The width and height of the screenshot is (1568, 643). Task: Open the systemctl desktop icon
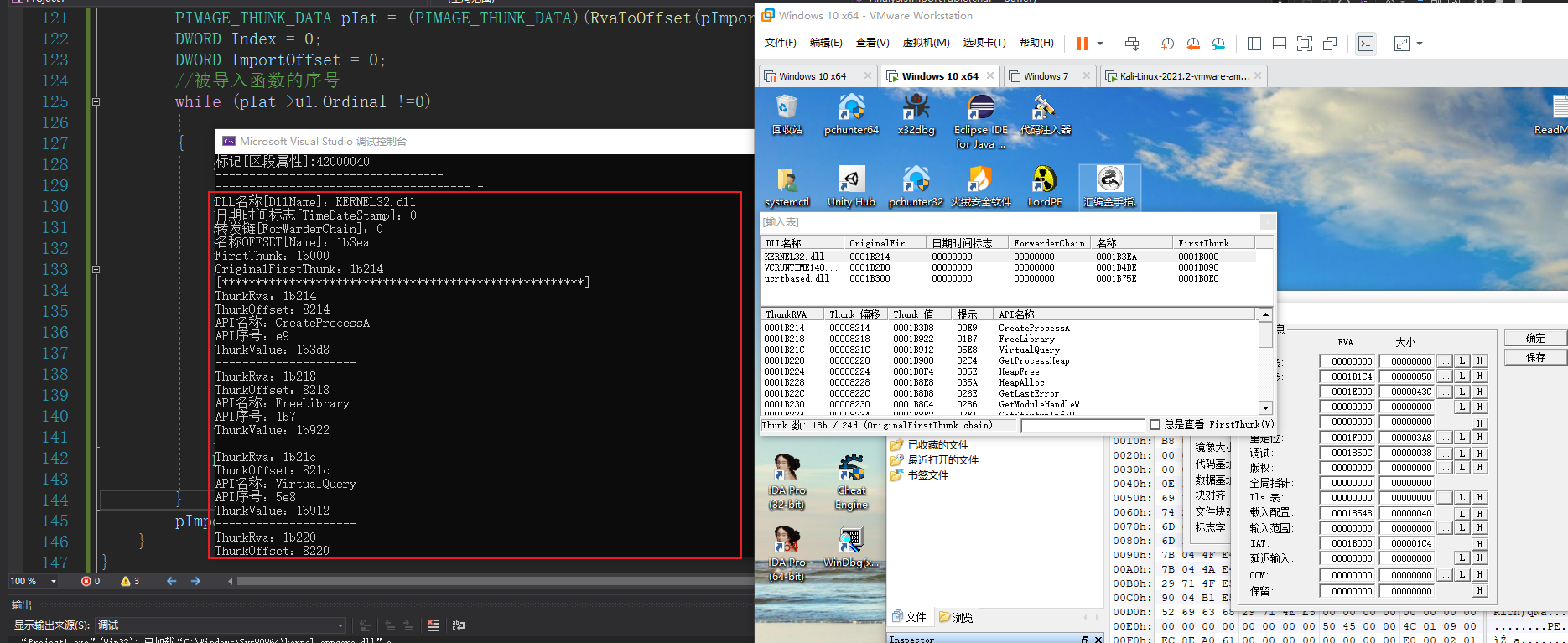pos(787,187)
